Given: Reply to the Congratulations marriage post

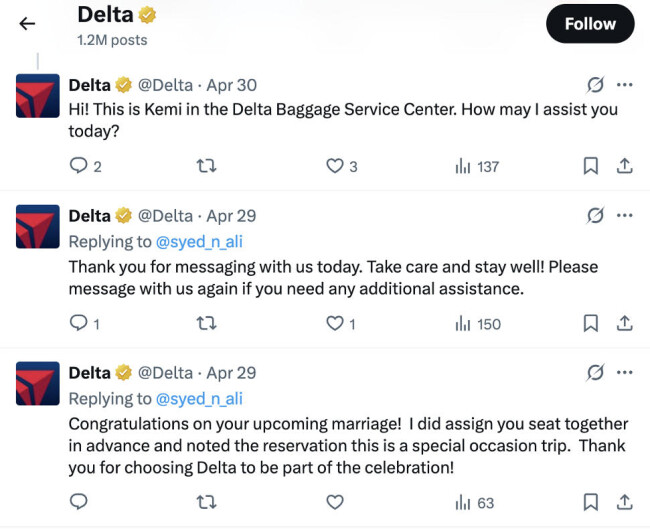Looking at the screenshot, I should click(79, 502).
